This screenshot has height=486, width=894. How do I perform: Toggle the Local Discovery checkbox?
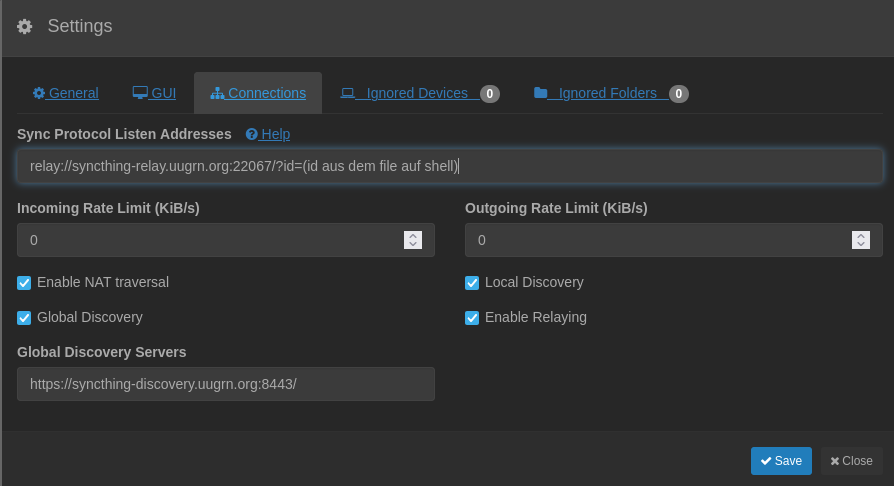472,283
